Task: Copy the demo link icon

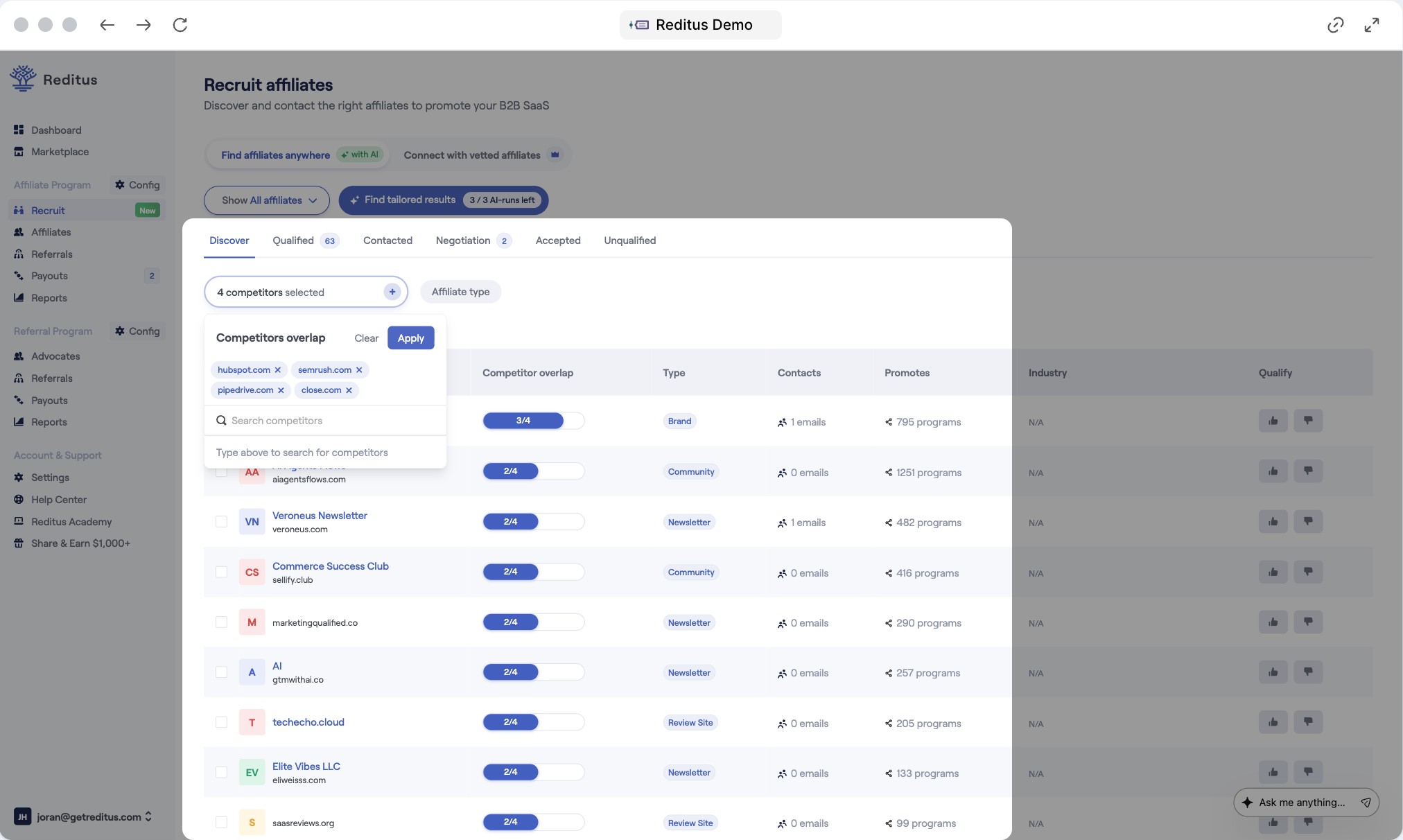Action: click(x=1335, y=25)
